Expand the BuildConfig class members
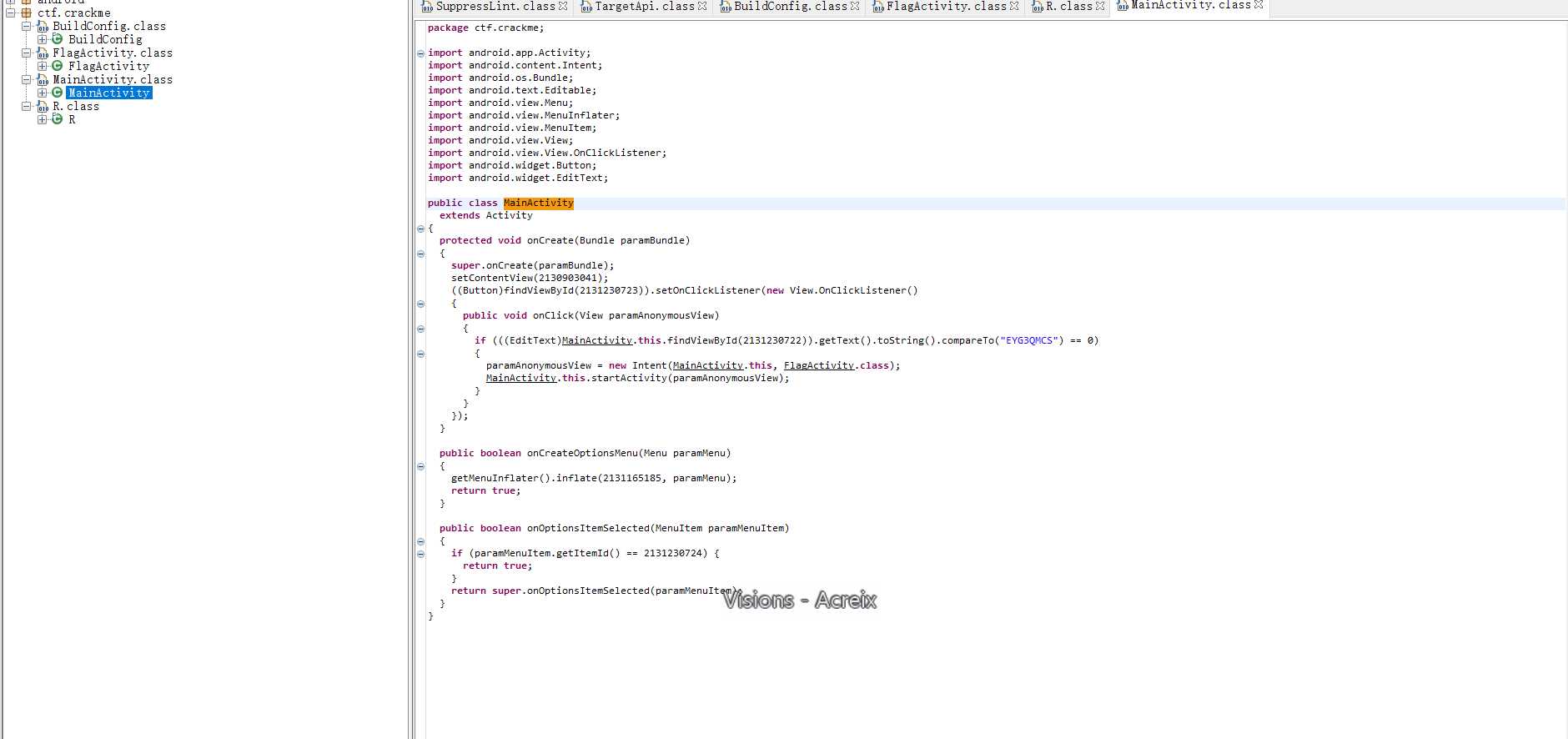Image resolution: width=1568 pixels, height=739 pixels. click(x=42, y=39)
